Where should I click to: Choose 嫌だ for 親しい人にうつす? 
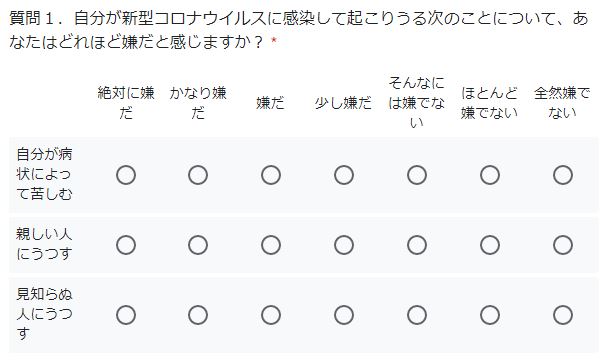click(x=271, y=245)
